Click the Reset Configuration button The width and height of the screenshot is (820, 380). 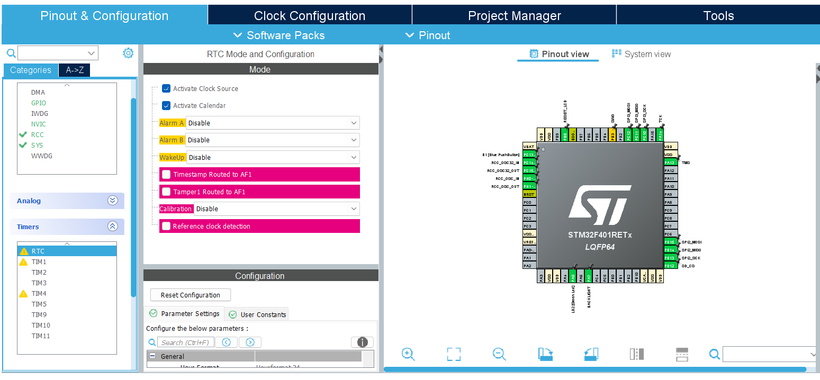[x=190, y=295]
